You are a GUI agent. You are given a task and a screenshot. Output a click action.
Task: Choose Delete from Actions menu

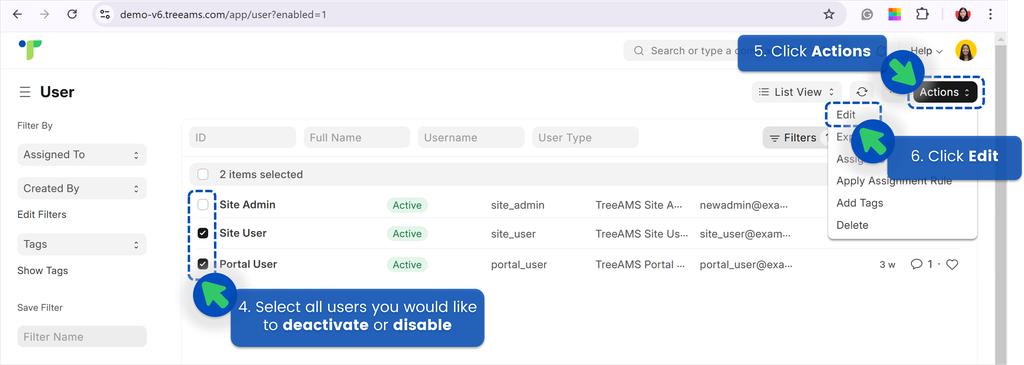tap(852, 225)
